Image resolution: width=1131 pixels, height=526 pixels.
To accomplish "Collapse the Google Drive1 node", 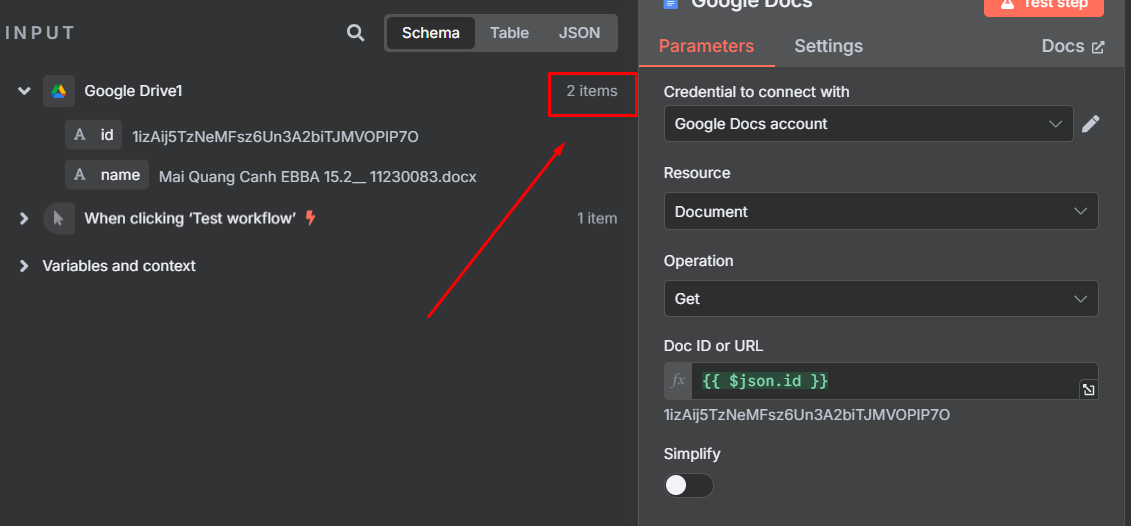I will tap(25, 91).
